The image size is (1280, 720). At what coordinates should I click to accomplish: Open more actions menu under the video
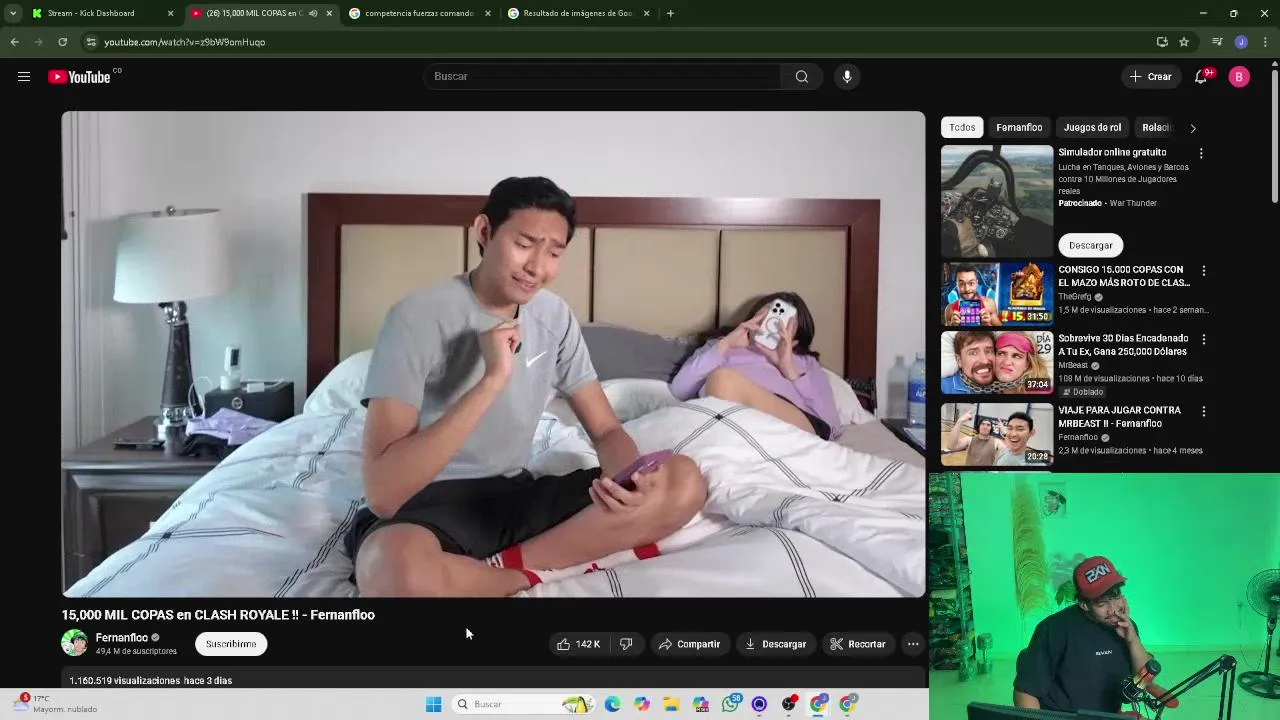coord(913,644)
